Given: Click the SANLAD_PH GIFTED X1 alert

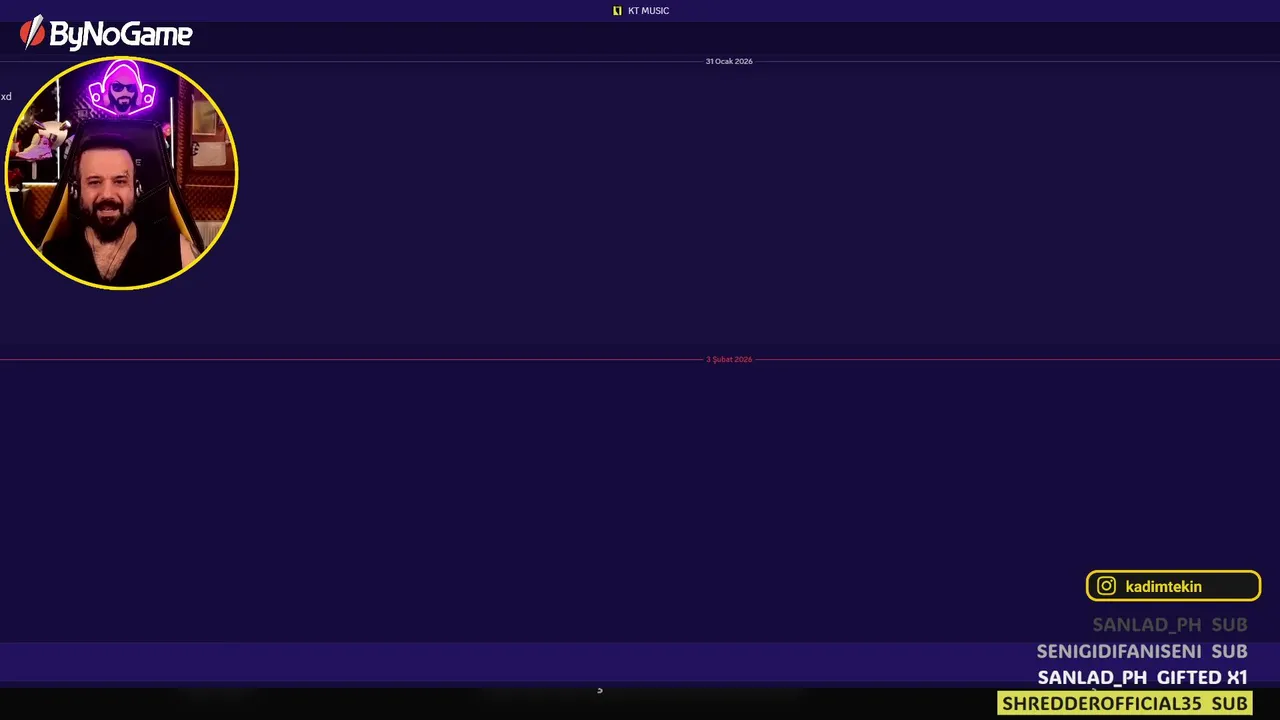Looking at the screenshot, I should tap(1142, 678).
